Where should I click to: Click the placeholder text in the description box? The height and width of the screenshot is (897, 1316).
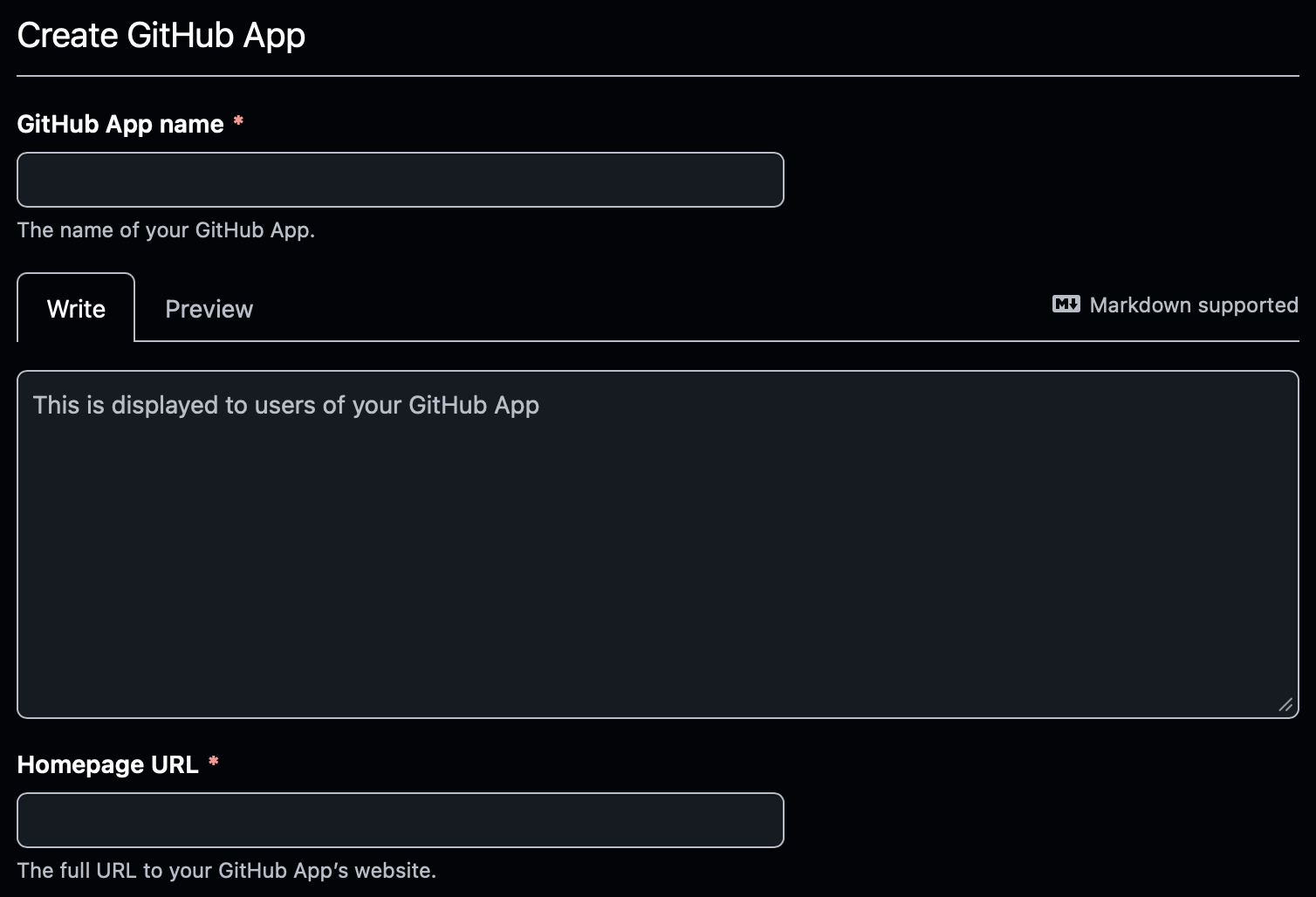pyautogui.click(x=285, y=405)
